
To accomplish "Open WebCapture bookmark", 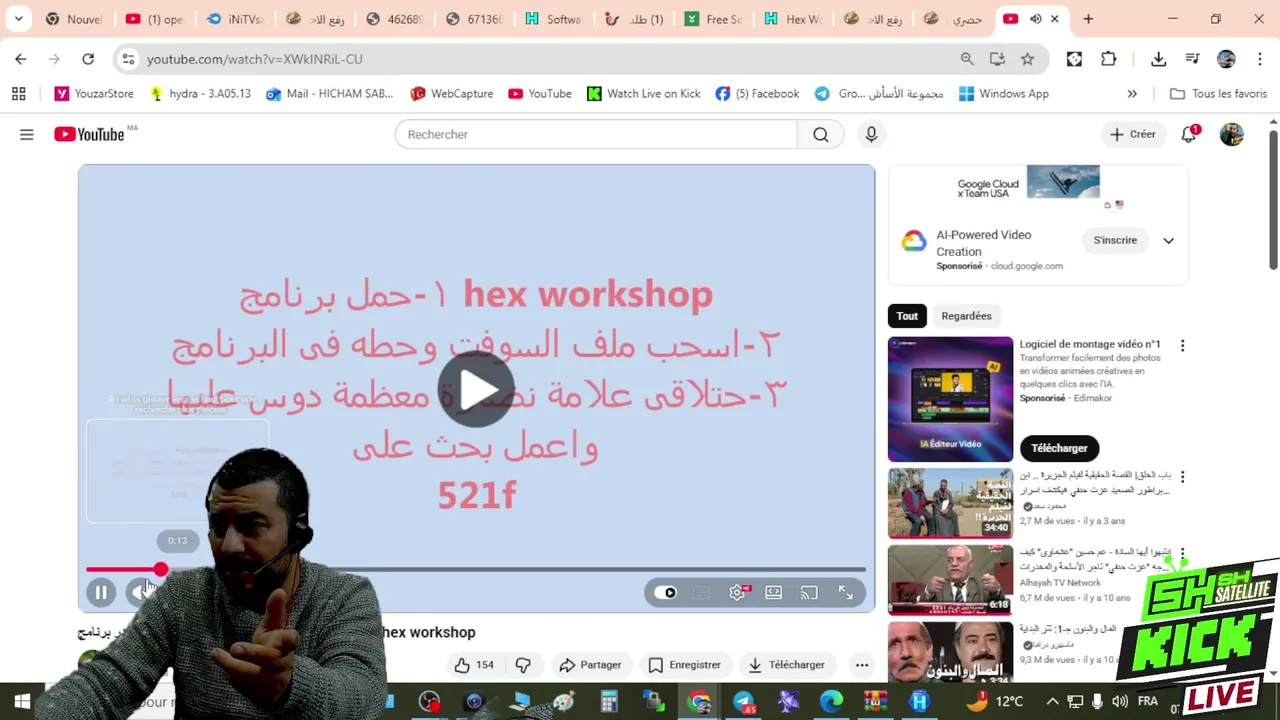I will click(x=451, y=94).
